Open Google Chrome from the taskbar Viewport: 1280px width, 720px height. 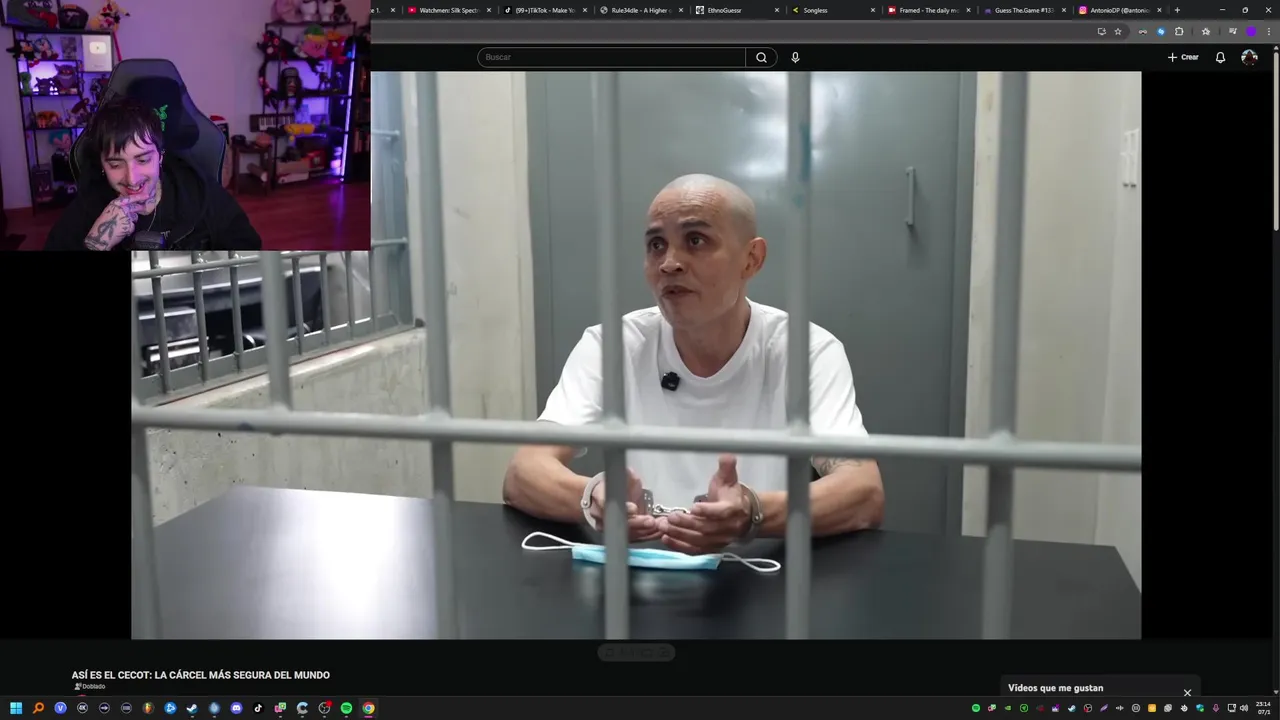pos(368,708)
